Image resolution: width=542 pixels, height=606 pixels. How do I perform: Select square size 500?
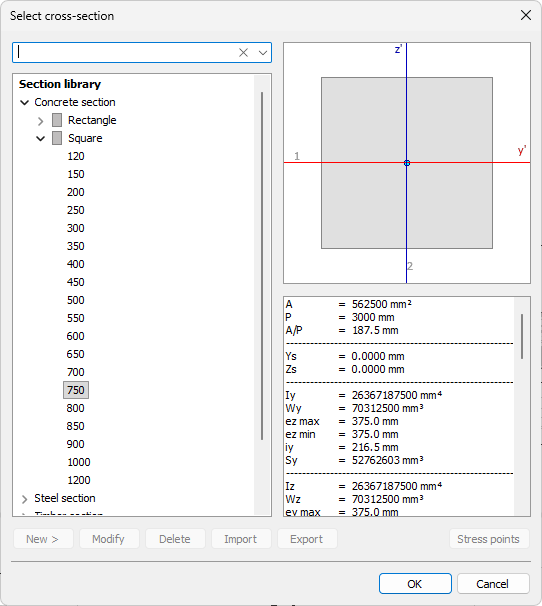(x=76, y=300)
